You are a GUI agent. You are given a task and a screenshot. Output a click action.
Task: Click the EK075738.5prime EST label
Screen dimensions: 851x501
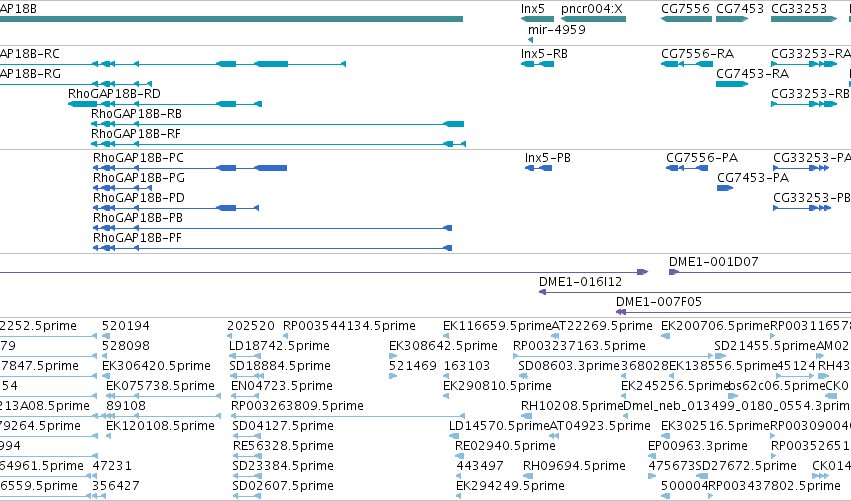(x=160, y=386)
